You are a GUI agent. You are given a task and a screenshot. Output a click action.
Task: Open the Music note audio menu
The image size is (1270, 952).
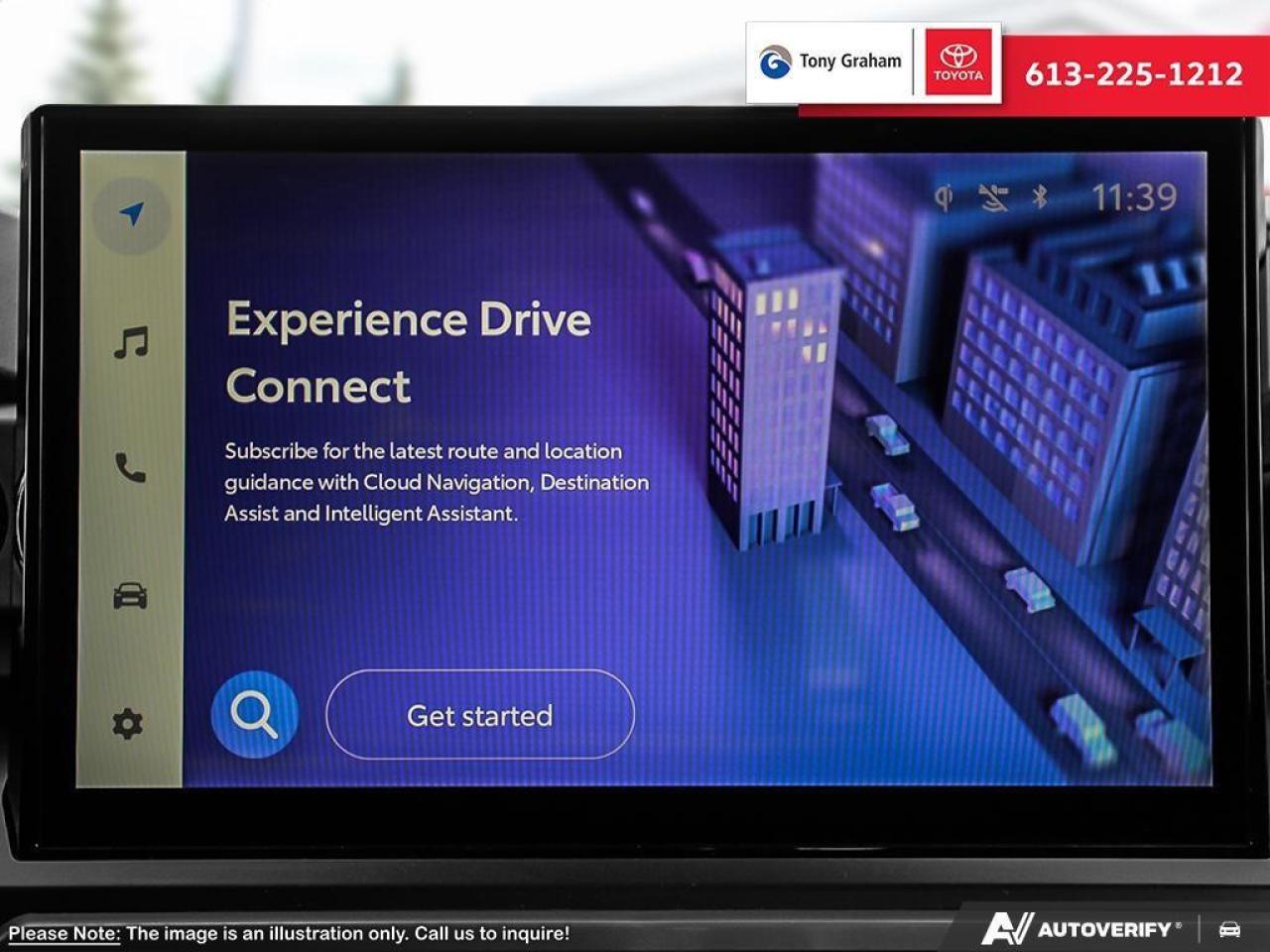pos(131,342)
